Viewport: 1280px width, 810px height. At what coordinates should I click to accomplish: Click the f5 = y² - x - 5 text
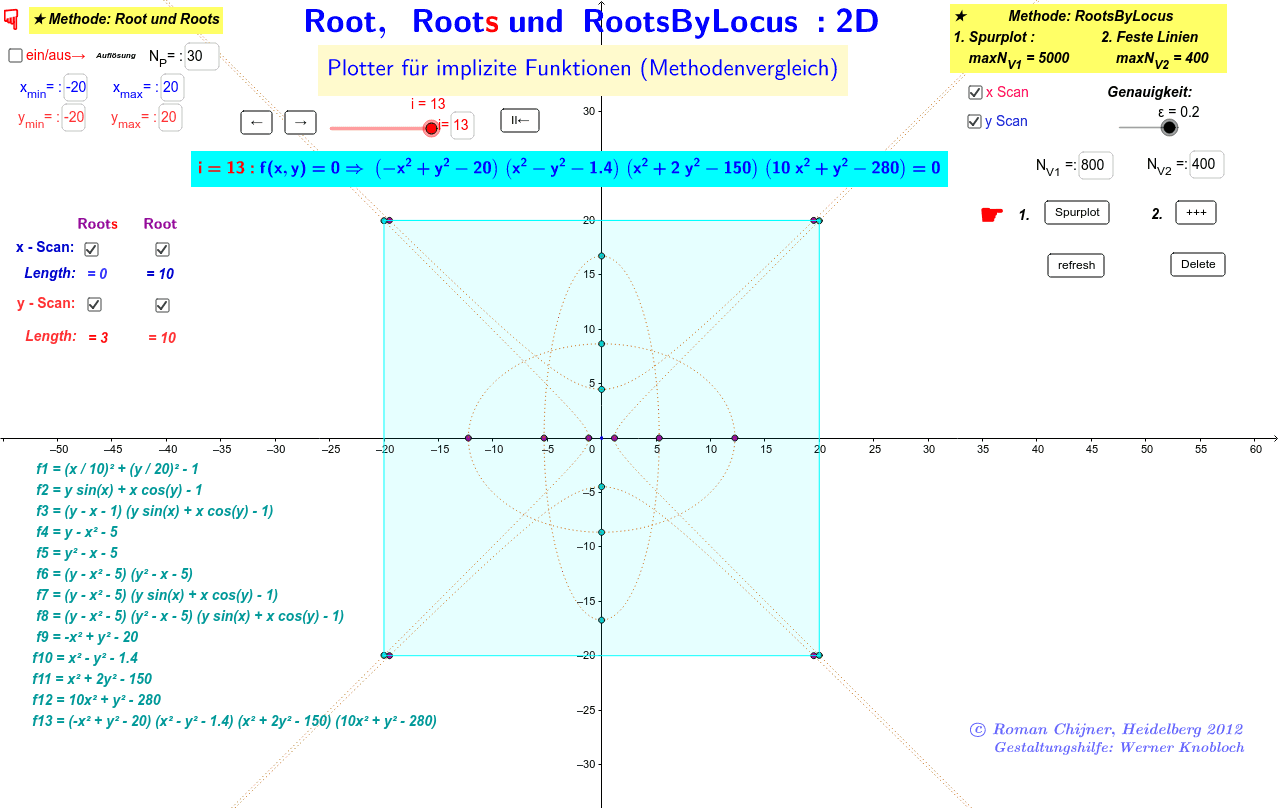pyautogui.click(x=76, y=553)
